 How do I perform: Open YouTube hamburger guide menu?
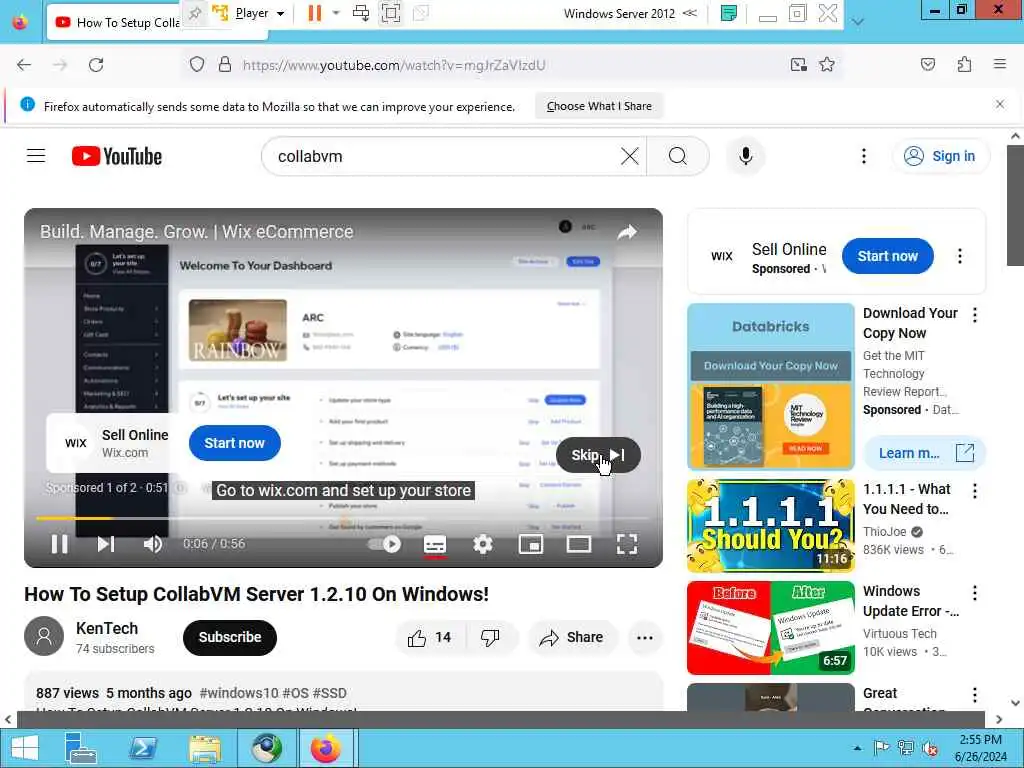(x=36, y=156)
